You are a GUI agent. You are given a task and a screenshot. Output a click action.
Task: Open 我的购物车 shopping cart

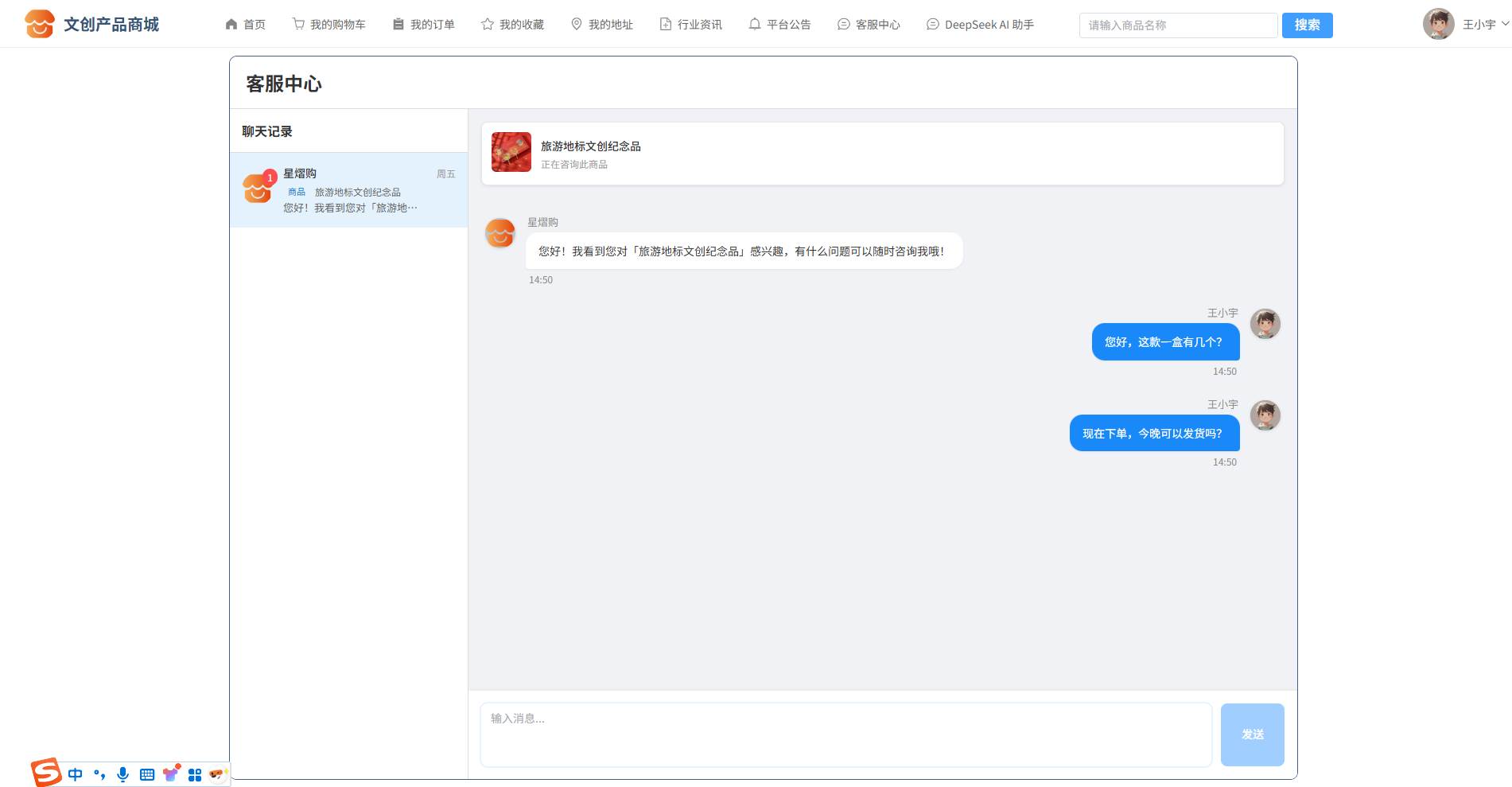(328, 25)
